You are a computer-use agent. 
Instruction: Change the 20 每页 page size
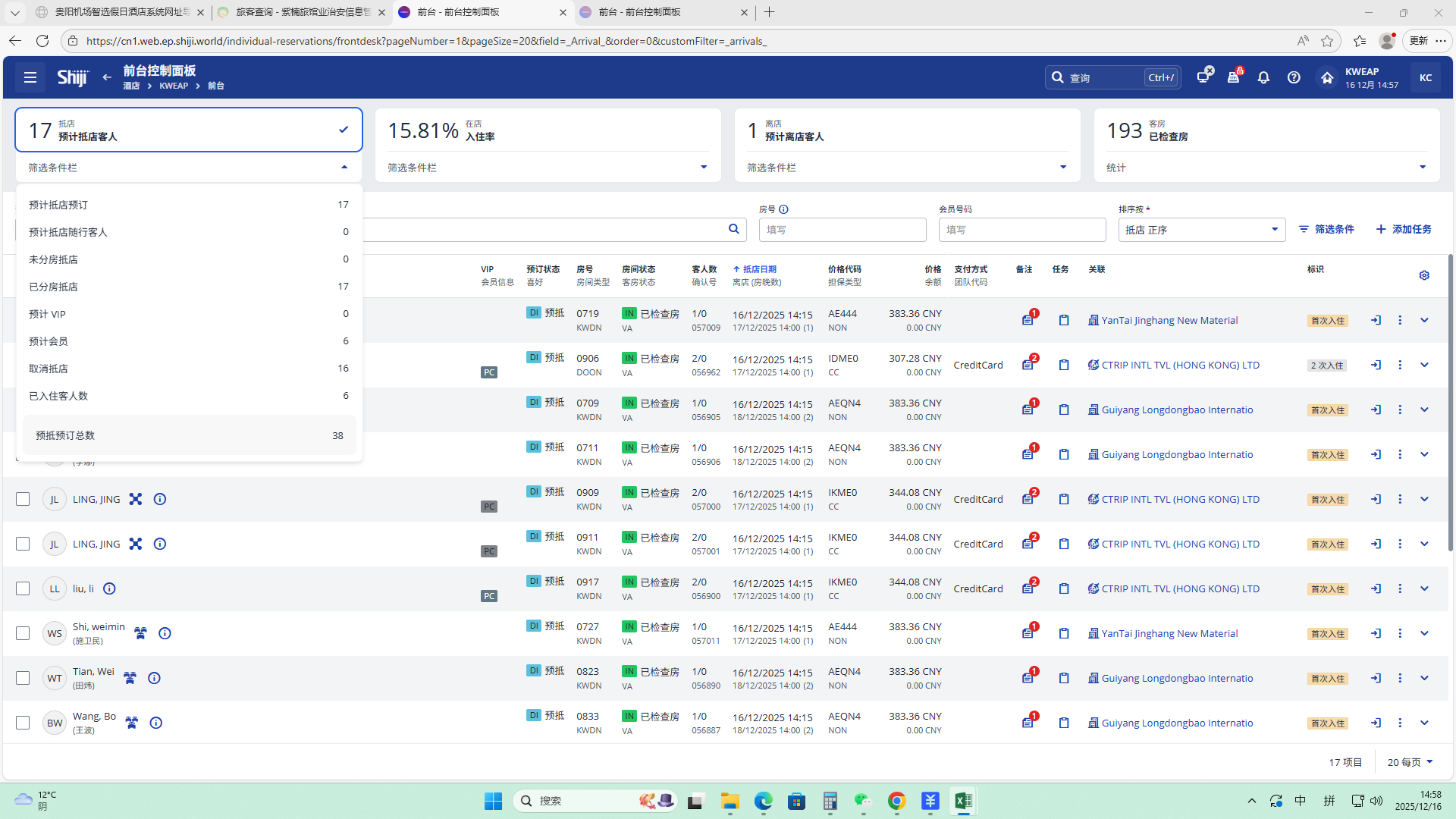coord(1410,762)
